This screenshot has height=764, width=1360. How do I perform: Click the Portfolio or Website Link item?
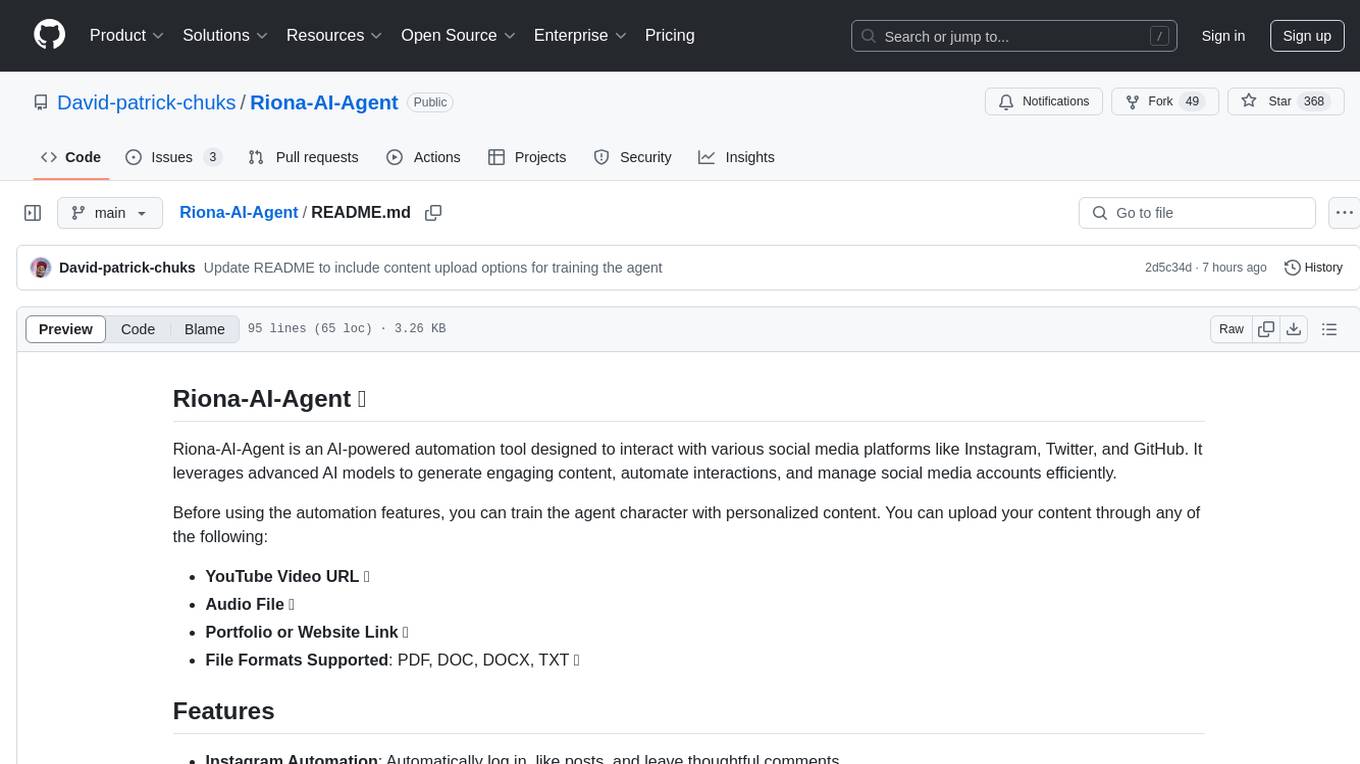306,632
